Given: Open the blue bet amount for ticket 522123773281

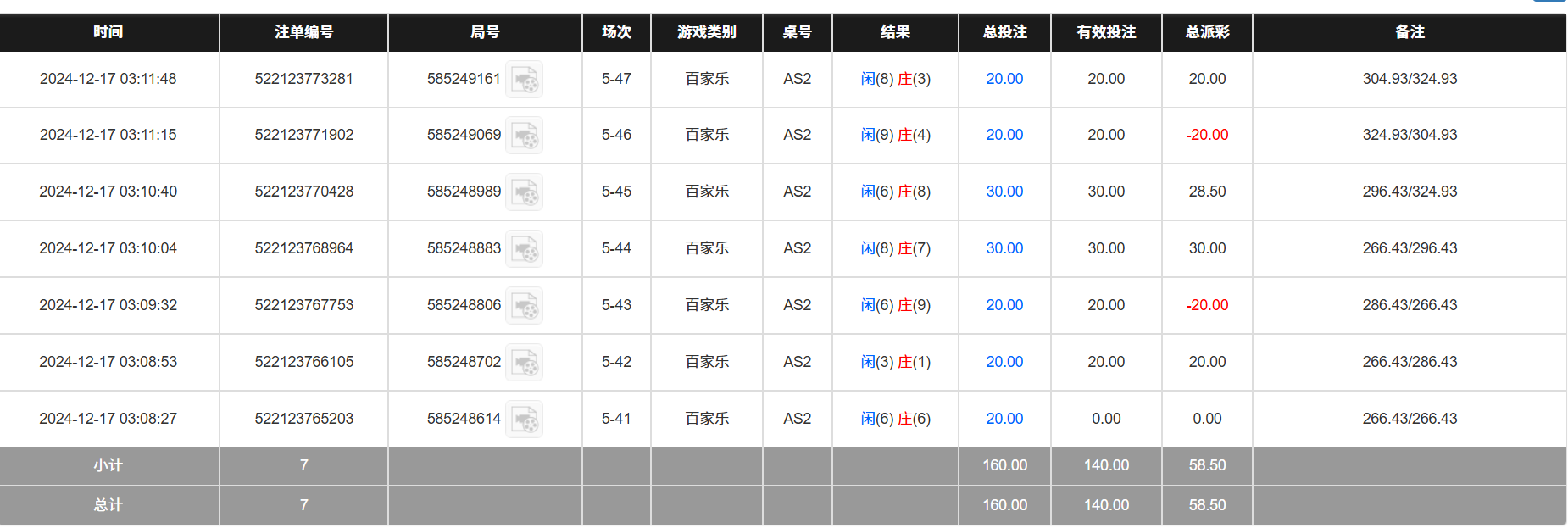Looking at the screenshot, I should 1004,79.
